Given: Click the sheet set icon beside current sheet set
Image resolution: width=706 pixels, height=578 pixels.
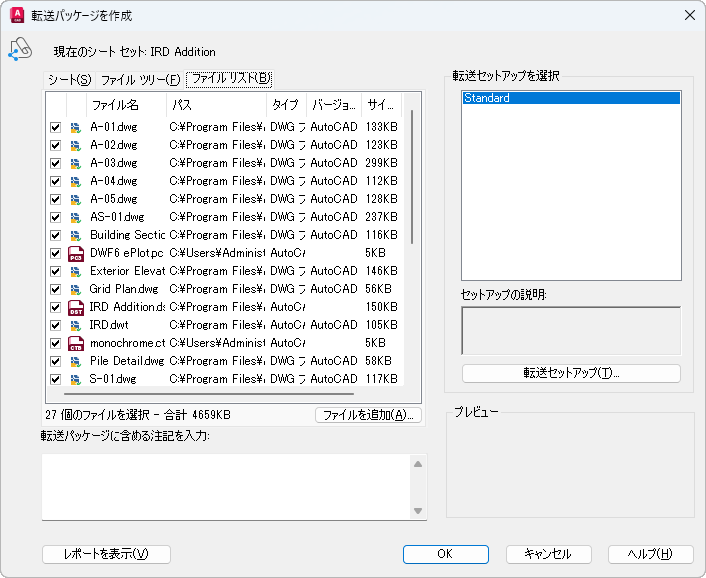Looking at the screenshot, I should (20, 49).
